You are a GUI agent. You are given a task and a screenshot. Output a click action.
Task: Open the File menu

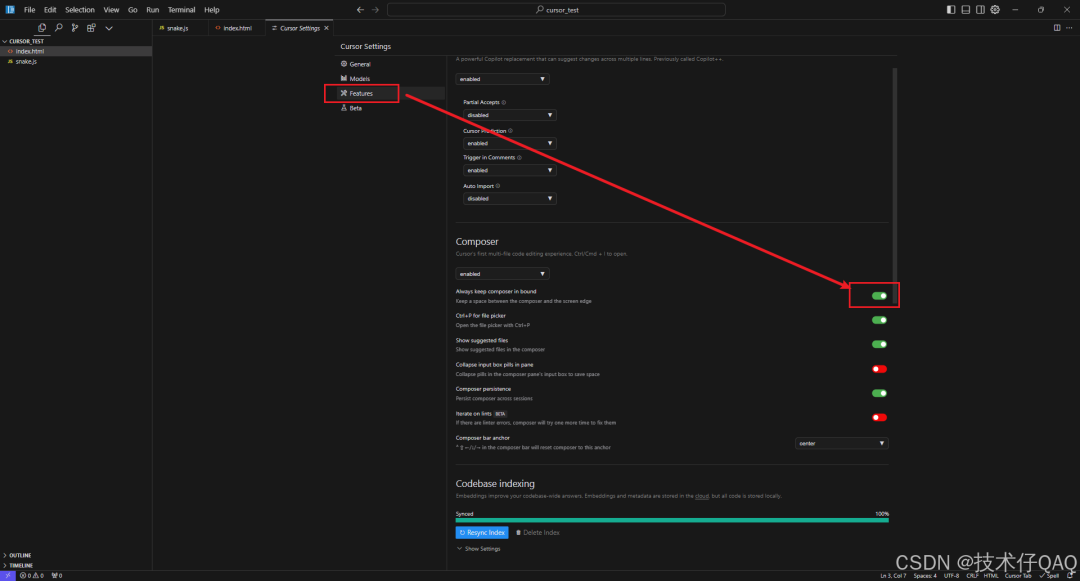click(30, 10)
